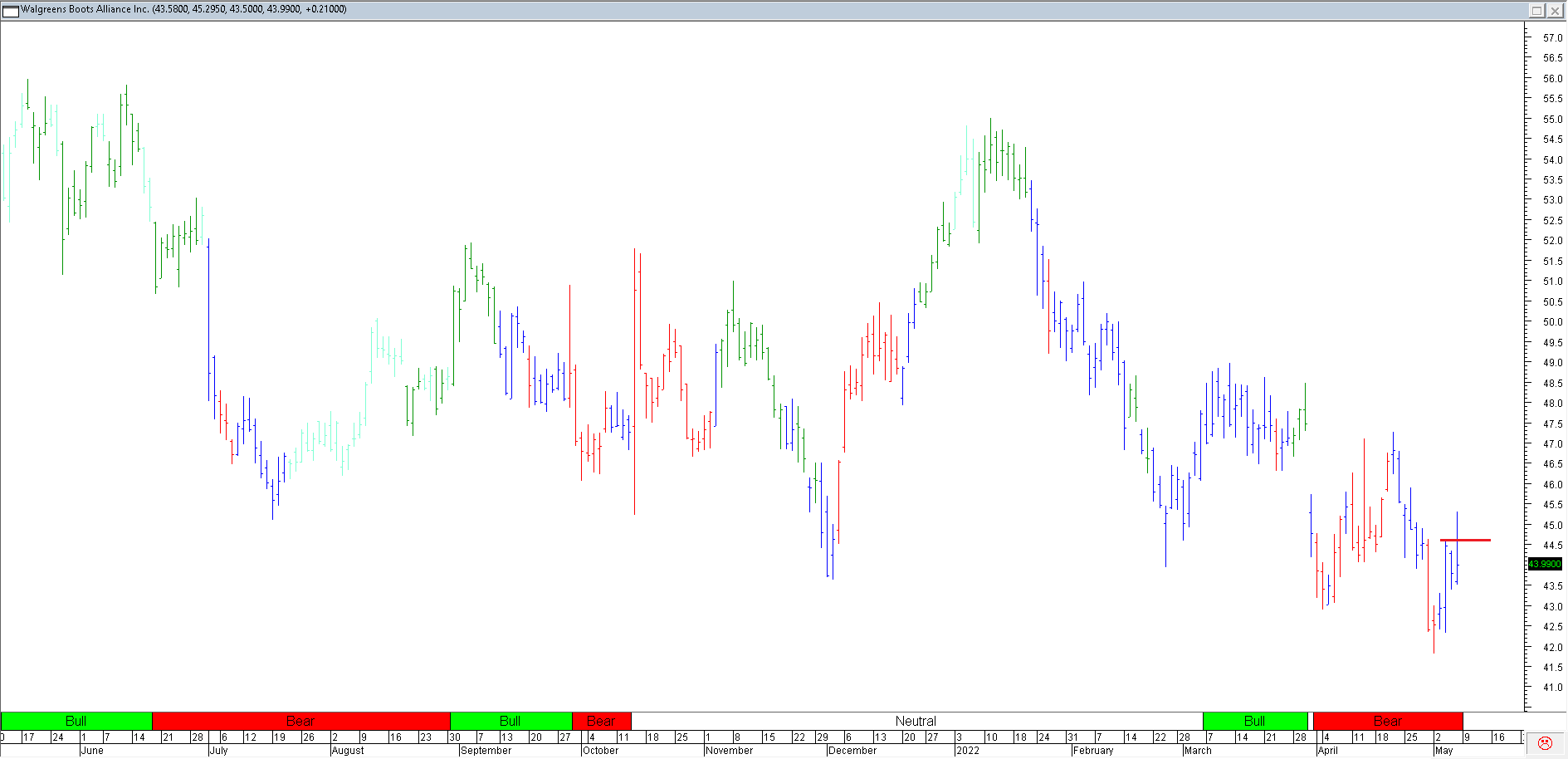Select the Neutral ribbon segment
The width and height of the screenshot is (1568, 759).
click(x=916, y=721)
